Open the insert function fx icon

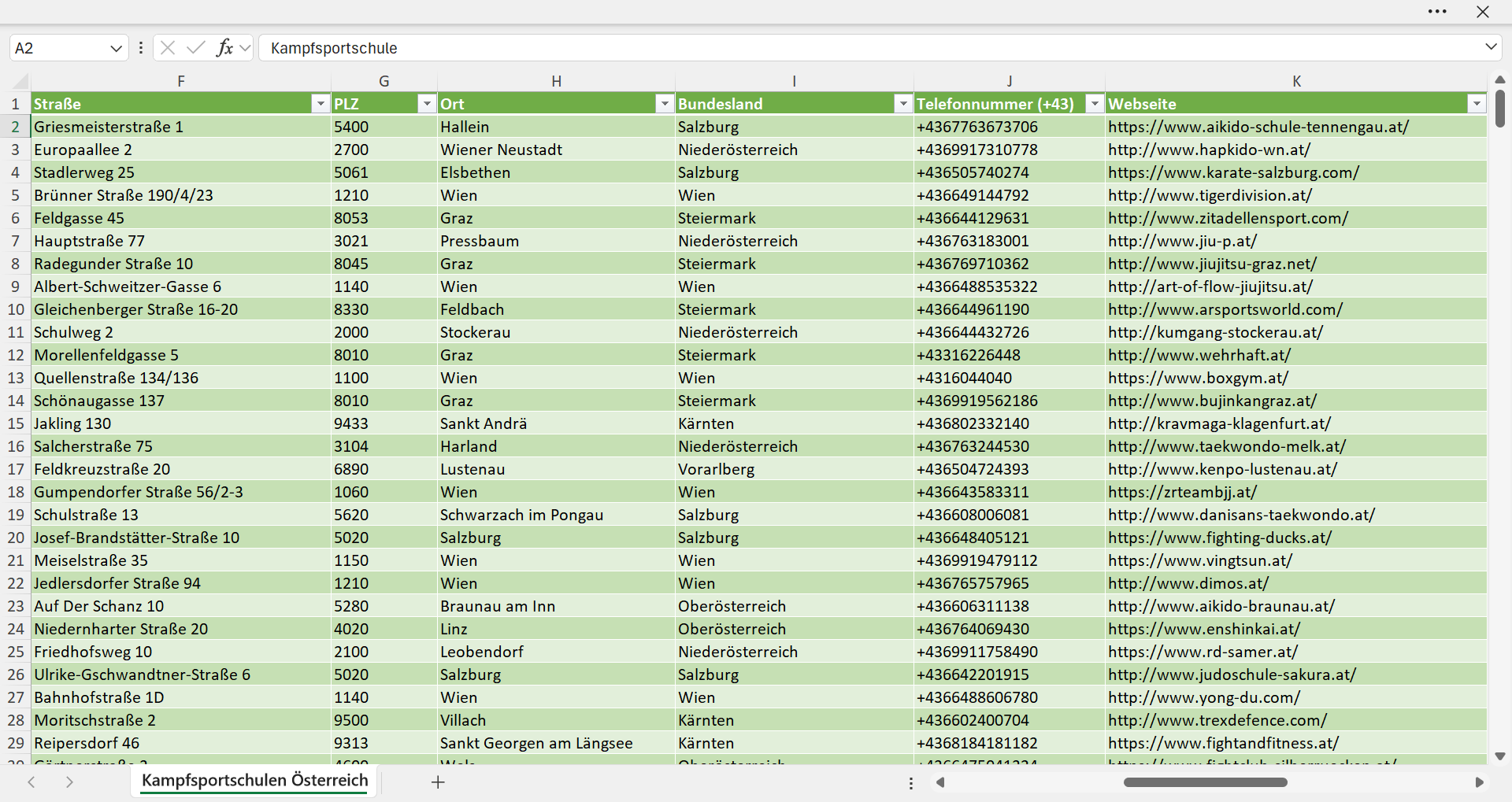pyautogui.click(x=224, y=48)
